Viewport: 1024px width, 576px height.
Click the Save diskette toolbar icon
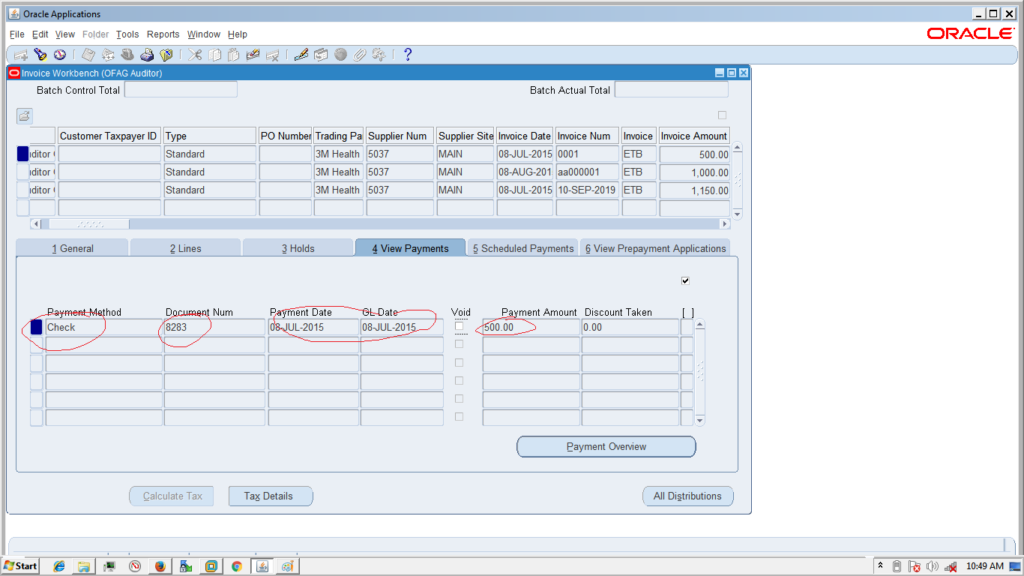point(88,55)
